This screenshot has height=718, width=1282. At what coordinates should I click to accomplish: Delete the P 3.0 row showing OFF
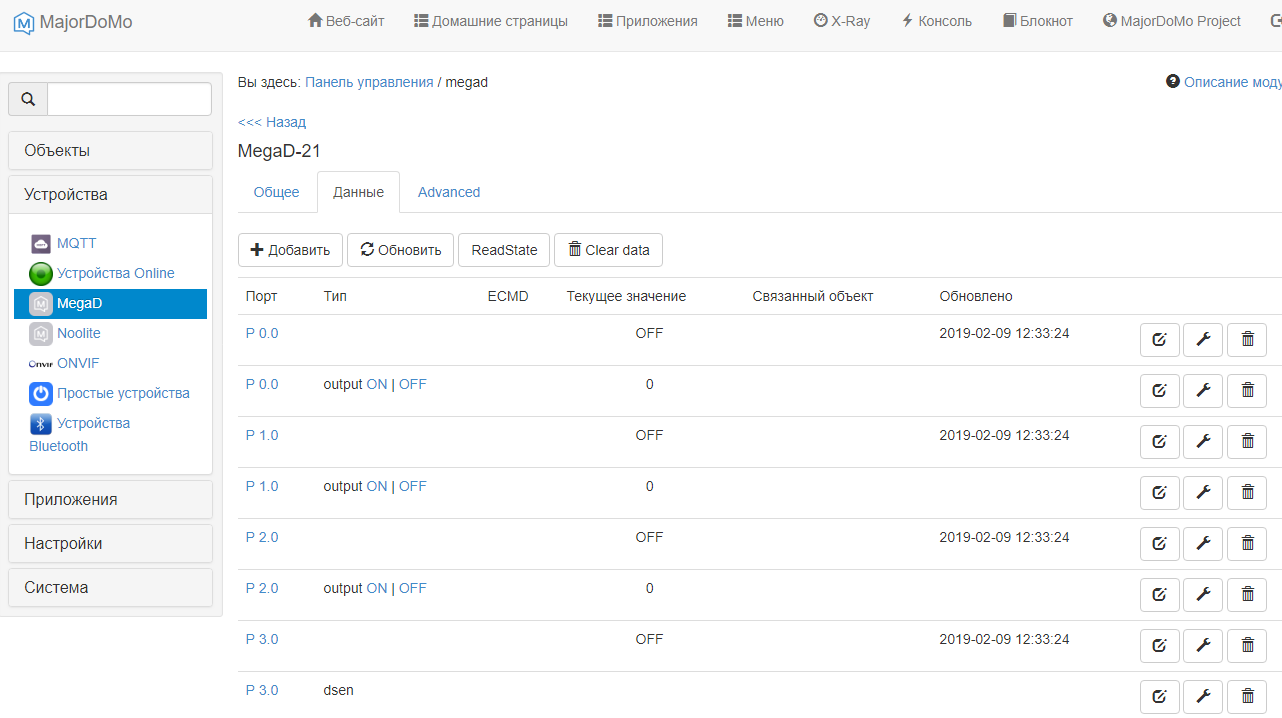coord(1247,645)
